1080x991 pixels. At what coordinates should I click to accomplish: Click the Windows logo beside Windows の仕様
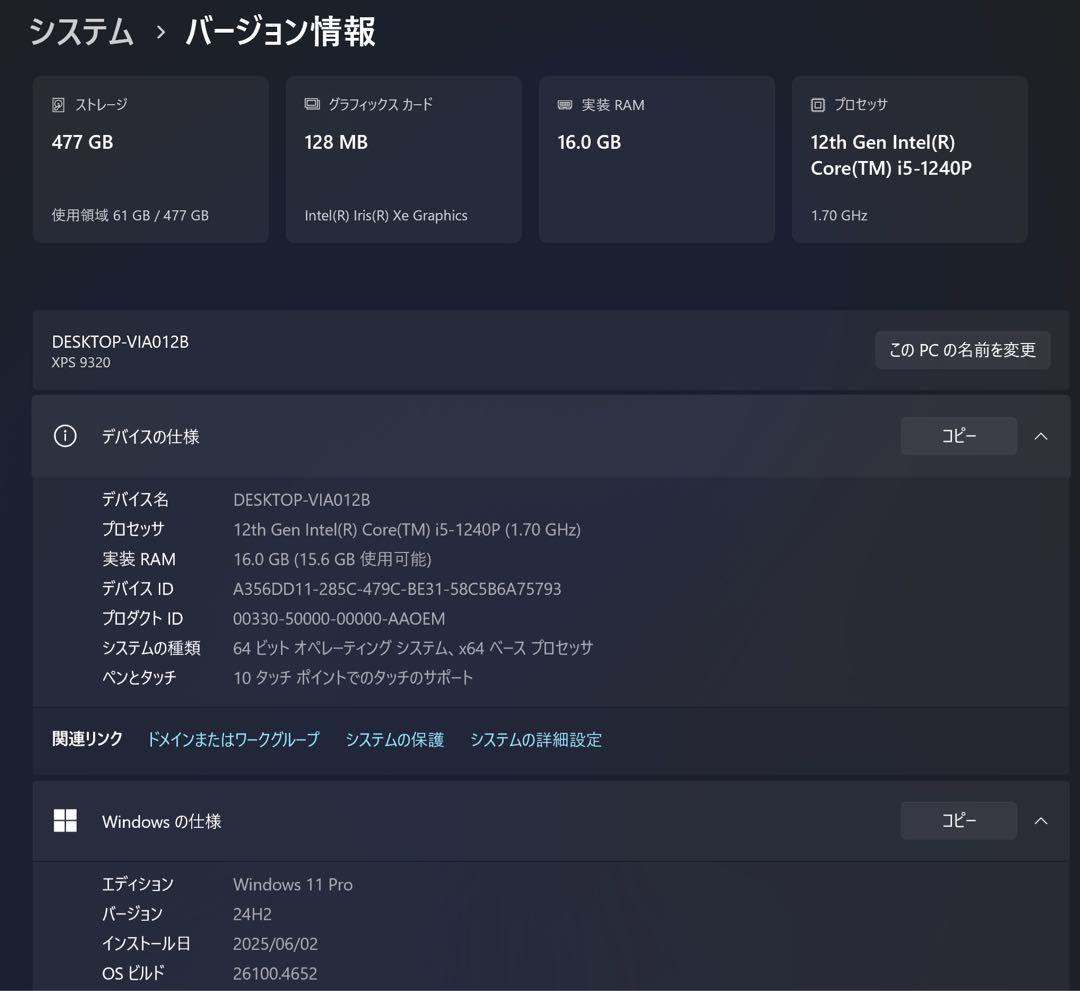65,820
